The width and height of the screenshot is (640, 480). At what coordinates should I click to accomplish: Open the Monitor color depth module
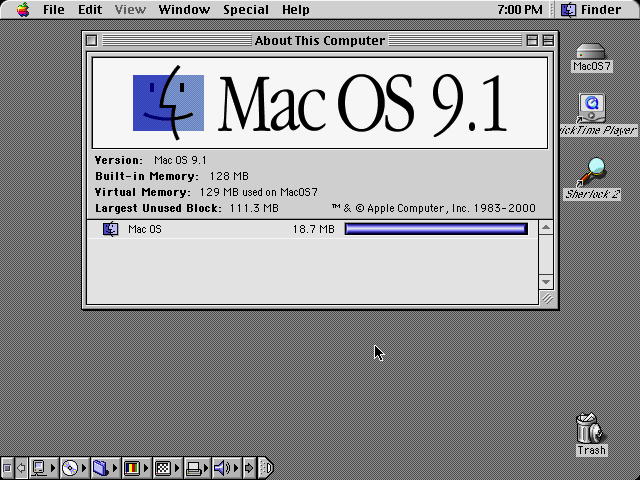pos(136,467)
